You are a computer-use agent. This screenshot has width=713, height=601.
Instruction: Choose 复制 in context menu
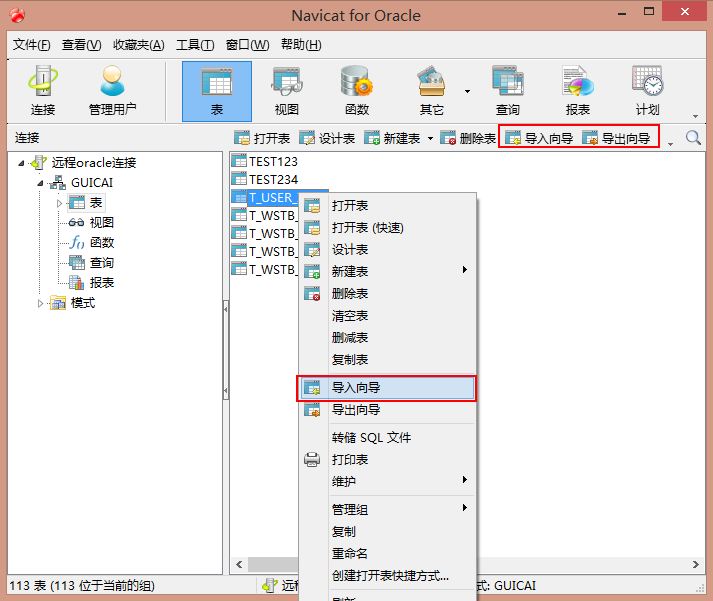(387, 531)
